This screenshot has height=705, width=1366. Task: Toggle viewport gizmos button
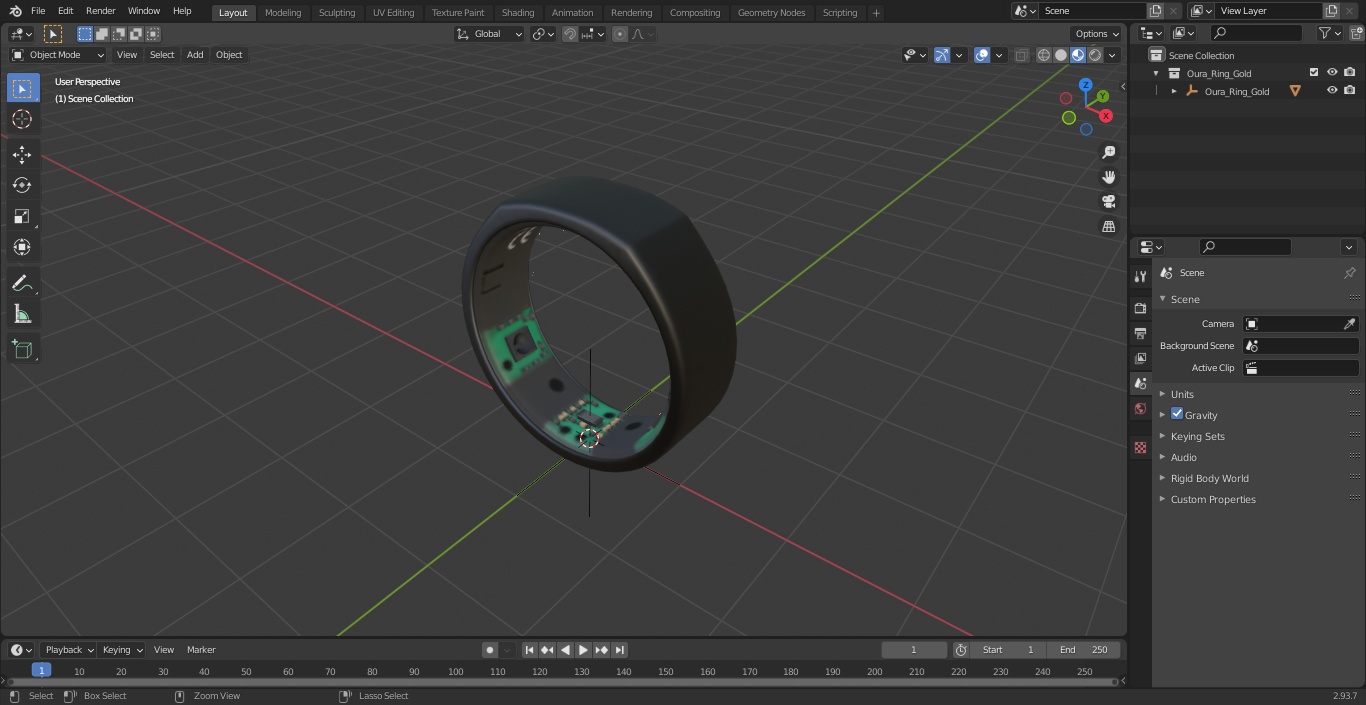pos(942,55)
